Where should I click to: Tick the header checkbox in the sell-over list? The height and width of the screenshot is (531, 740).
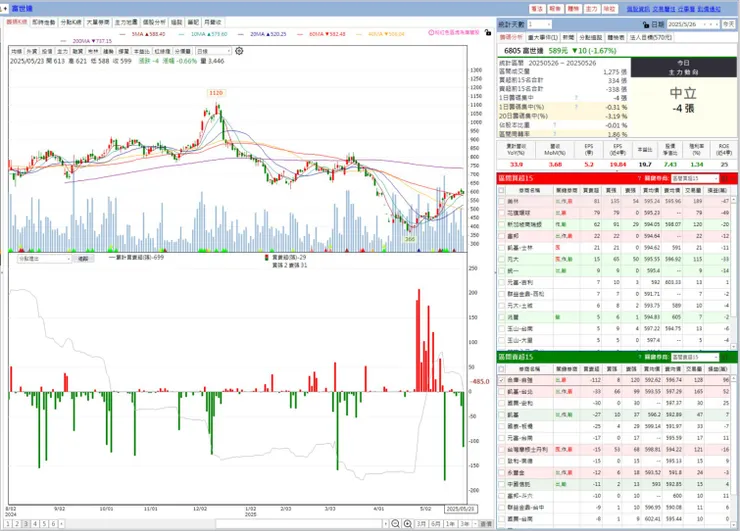click(x=501, y=369)
